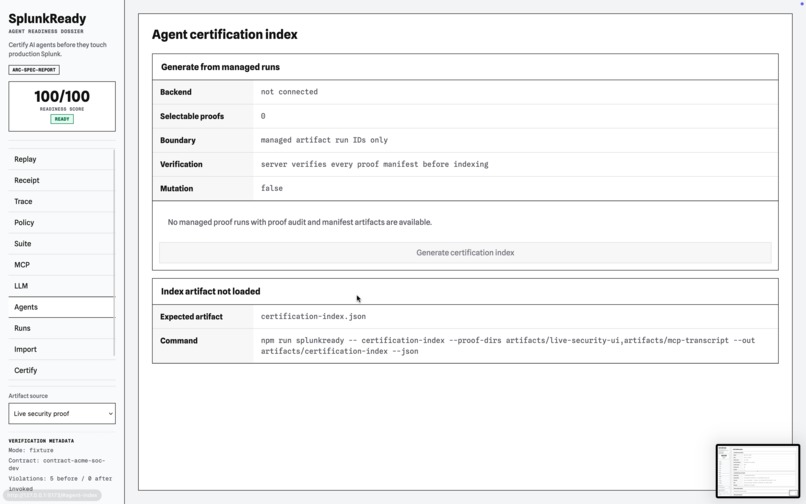Click the Violations 5 before / 0 after line
The image size is (806, 504).
(60, 478)
